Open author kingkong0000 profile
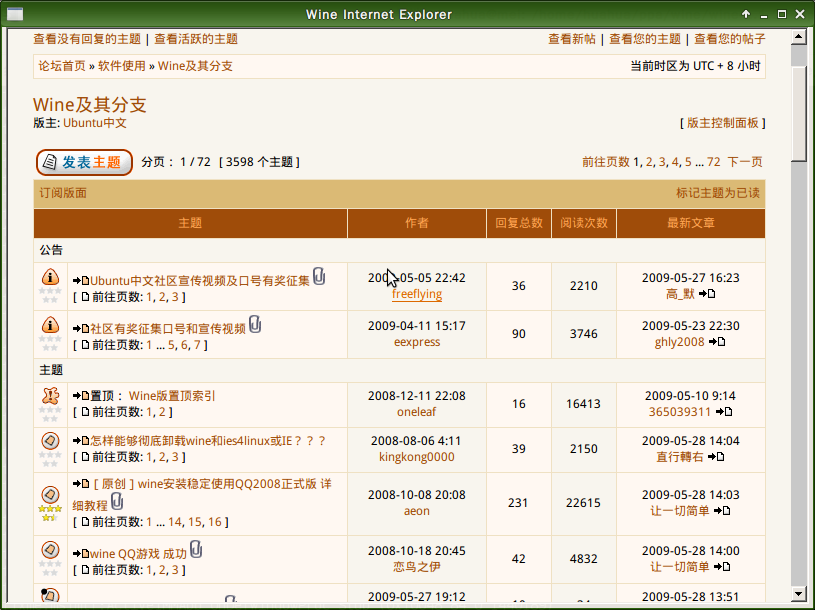The width and height of the screenshot is (815, 610). coord(417,457)
